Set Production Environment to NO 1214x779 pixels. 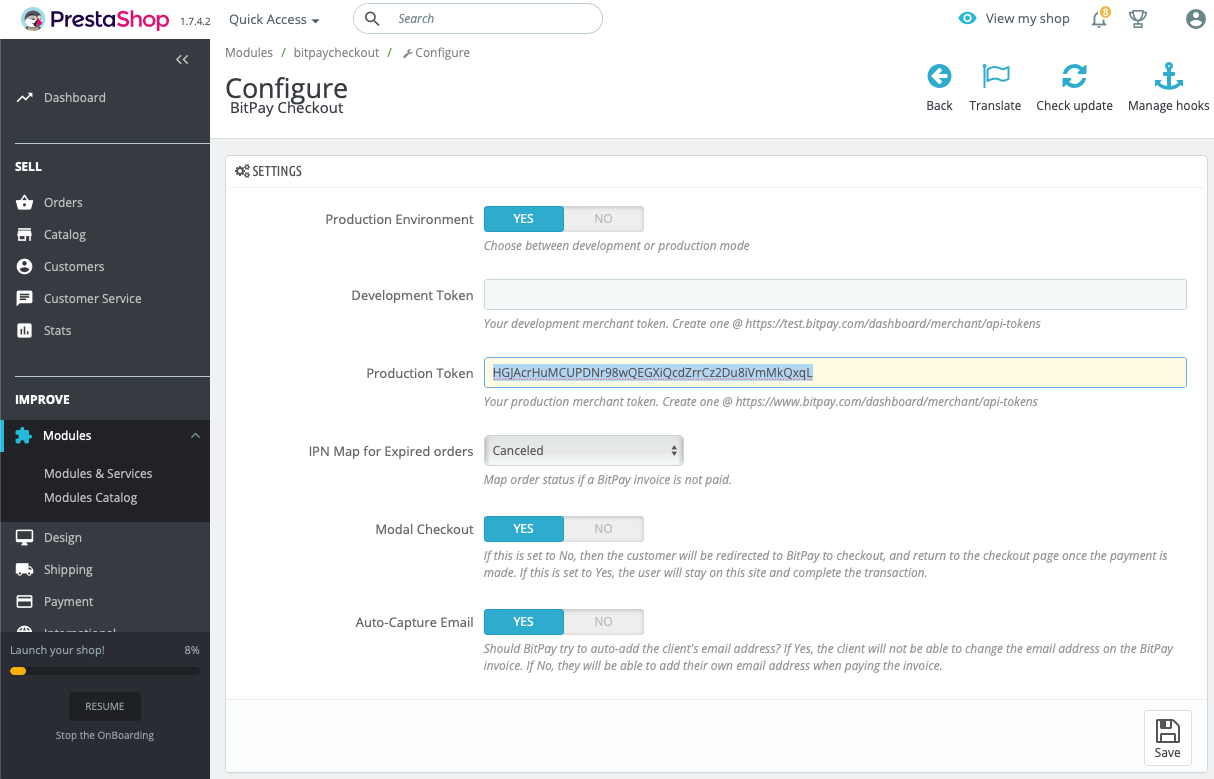(604, 219)
